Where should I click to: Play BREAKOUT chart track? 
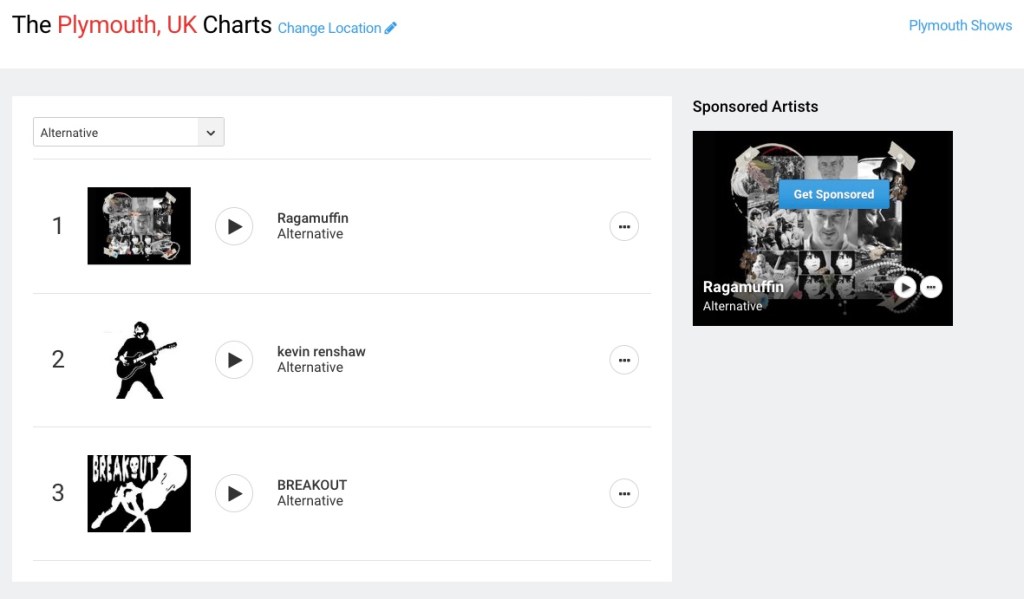(234, 493)
